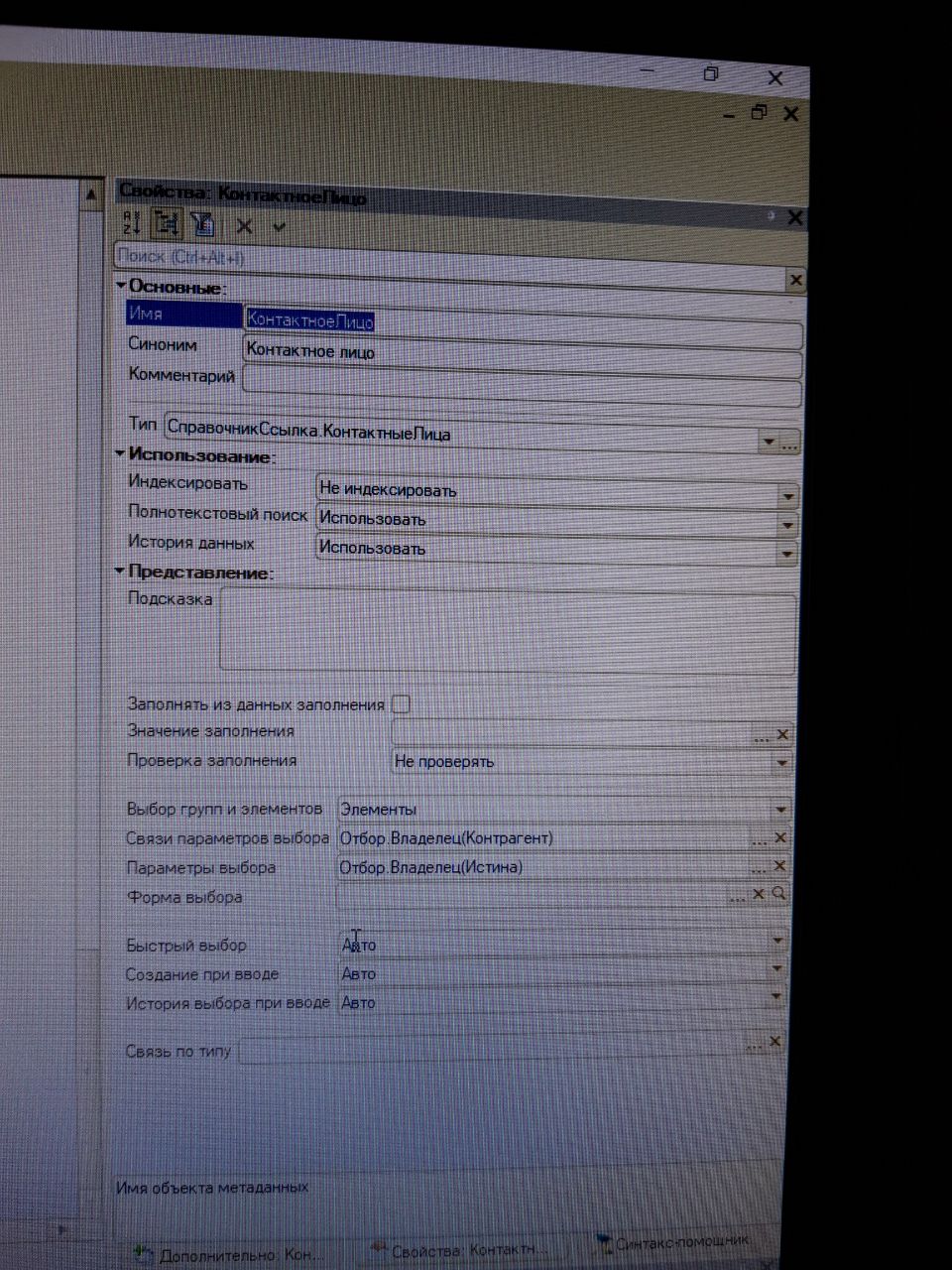Clear the Значение заполнения value

(x=782, y=735)
